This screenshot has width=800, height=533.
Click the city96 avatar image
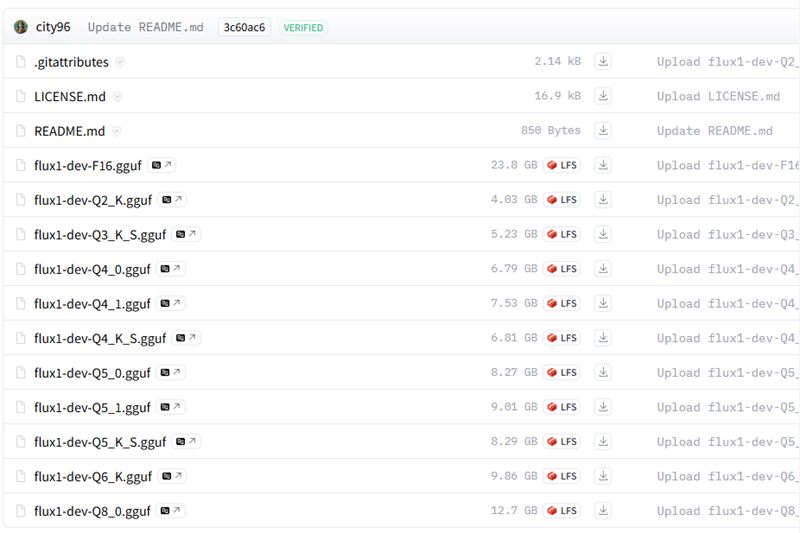(x=21, y=27)
